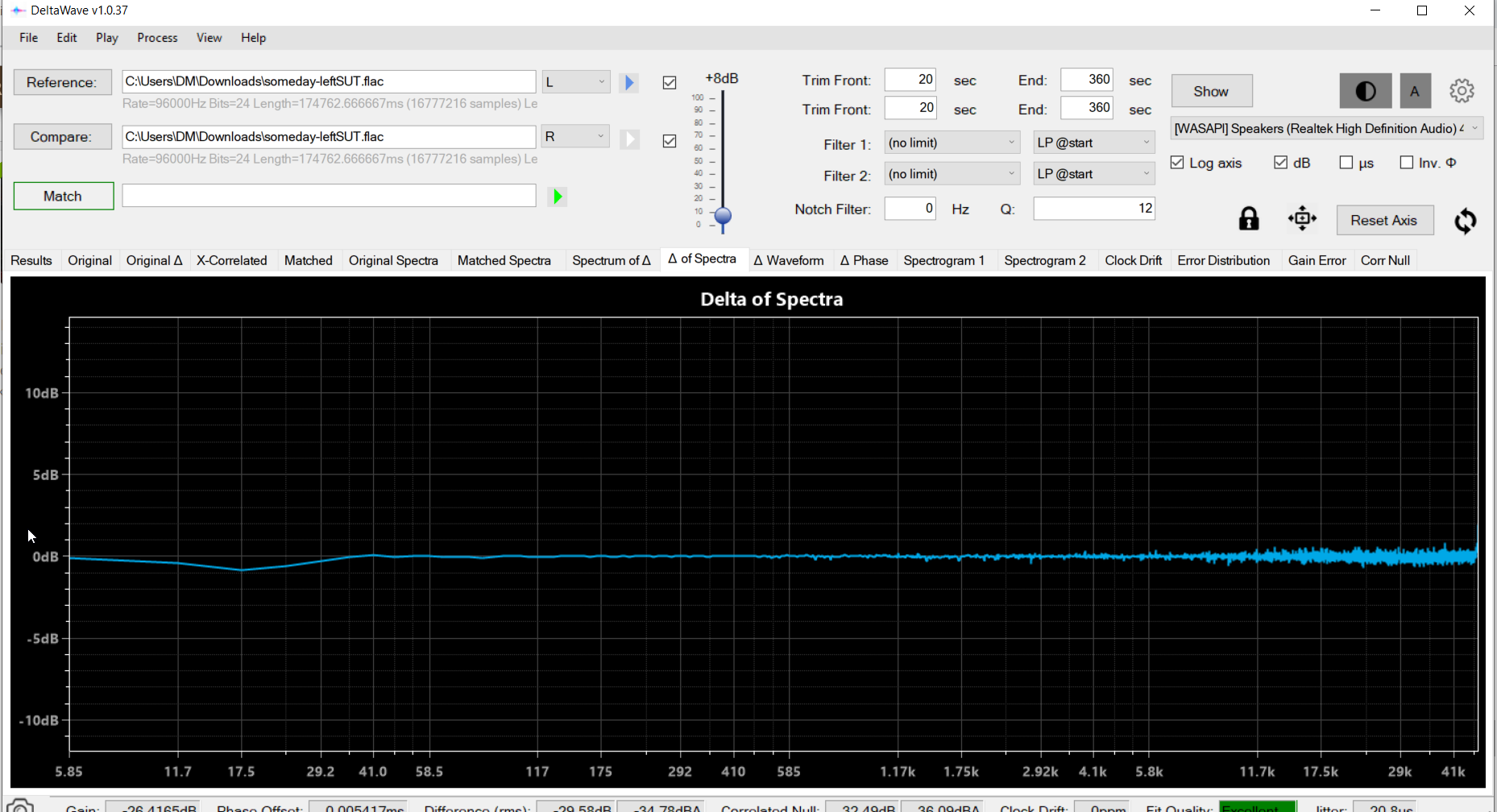Open compare channel dropdown showing R

[575, 136]
